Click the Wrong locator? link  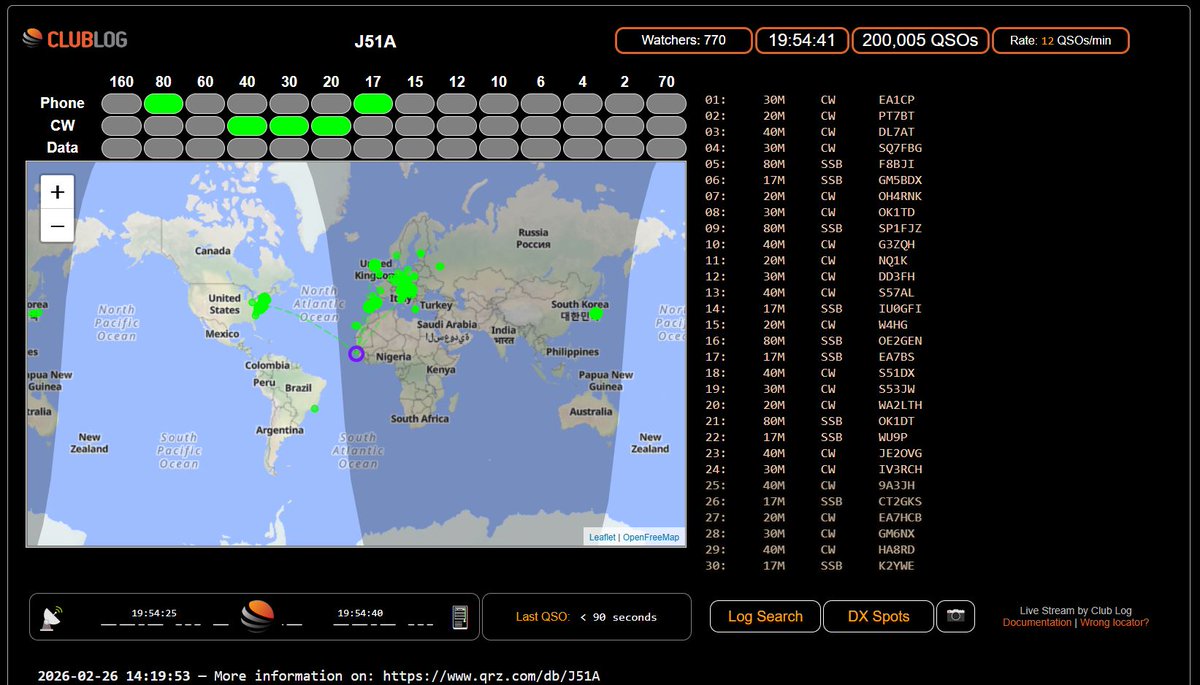(1114, 622)
